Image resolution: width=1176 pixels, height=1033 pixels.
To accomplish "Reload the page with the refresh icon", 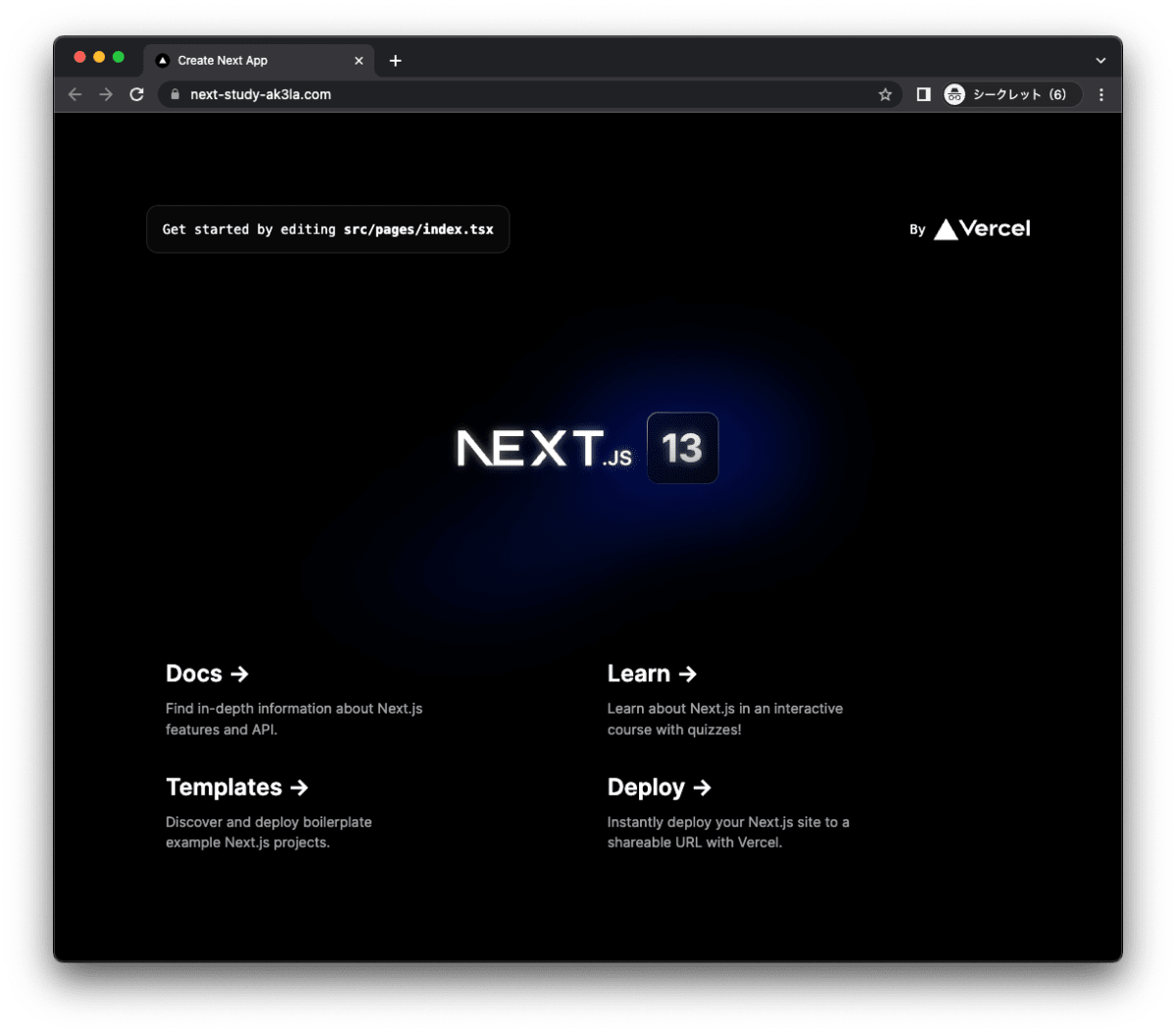I will 137,94.
